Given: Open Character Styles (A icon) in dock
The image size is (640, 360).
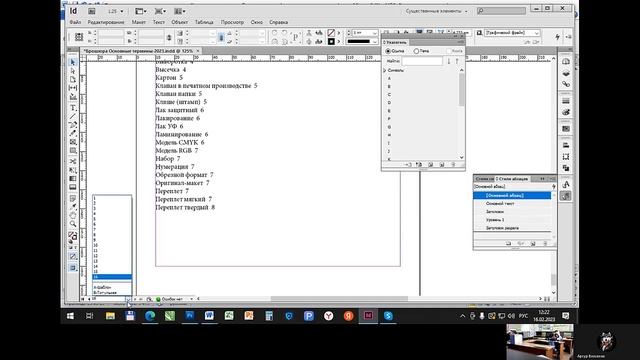Looking at the screenshot, I should pos(566,184).
